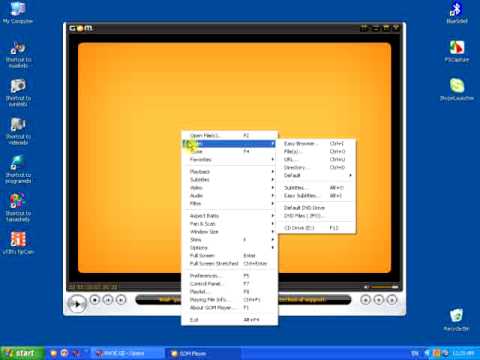Click the system tray clock
The height and width of the screenshot is (360, 480).
coord(464,353)
